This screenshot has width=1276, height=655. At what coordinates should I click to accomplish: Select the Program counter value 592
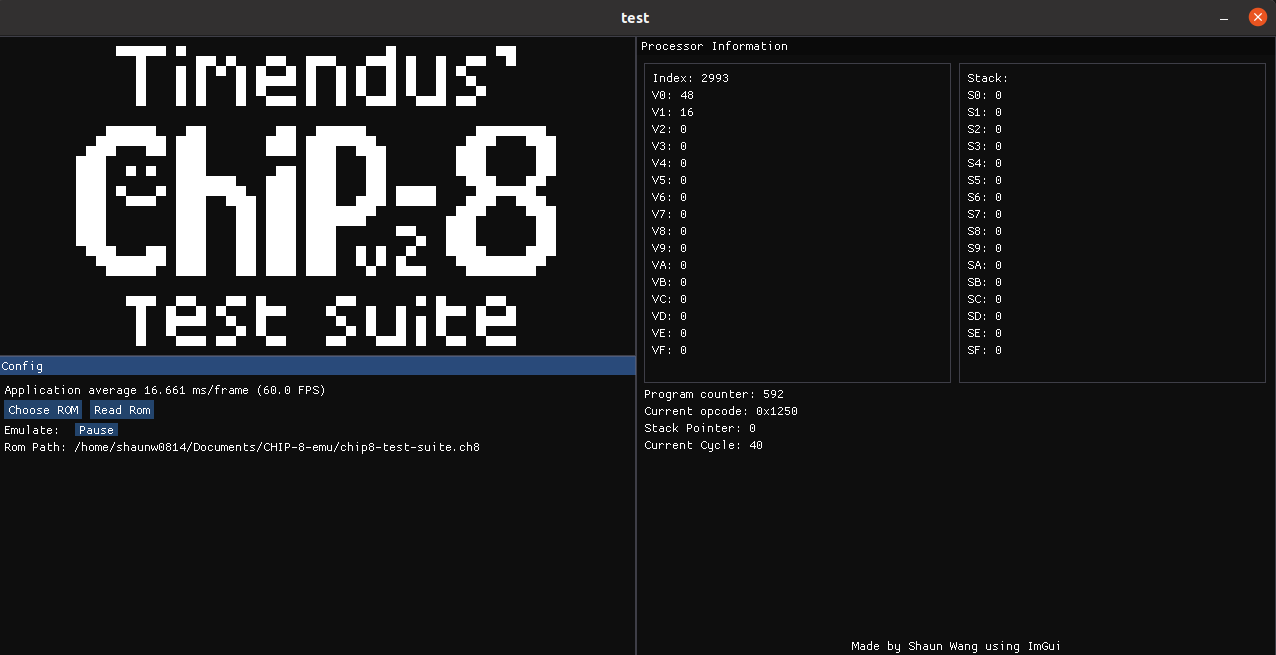[713, 394]
